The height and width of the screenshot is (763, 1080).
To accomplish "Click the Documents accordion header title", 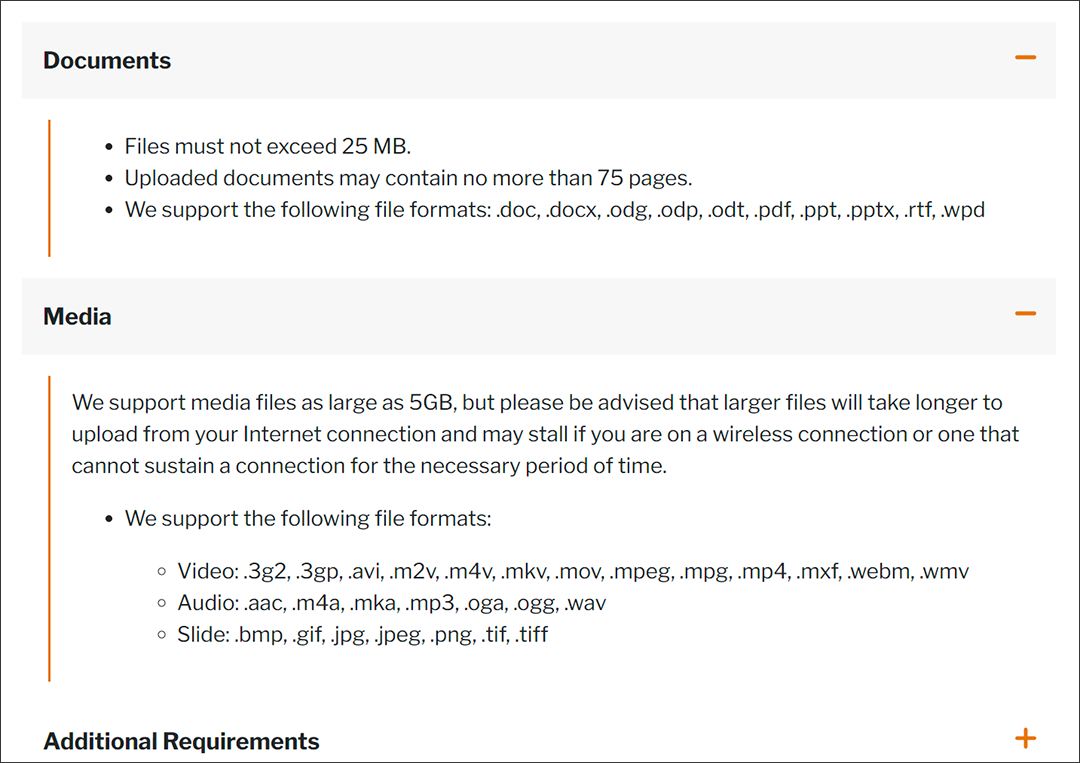I will tap(107, 61).
